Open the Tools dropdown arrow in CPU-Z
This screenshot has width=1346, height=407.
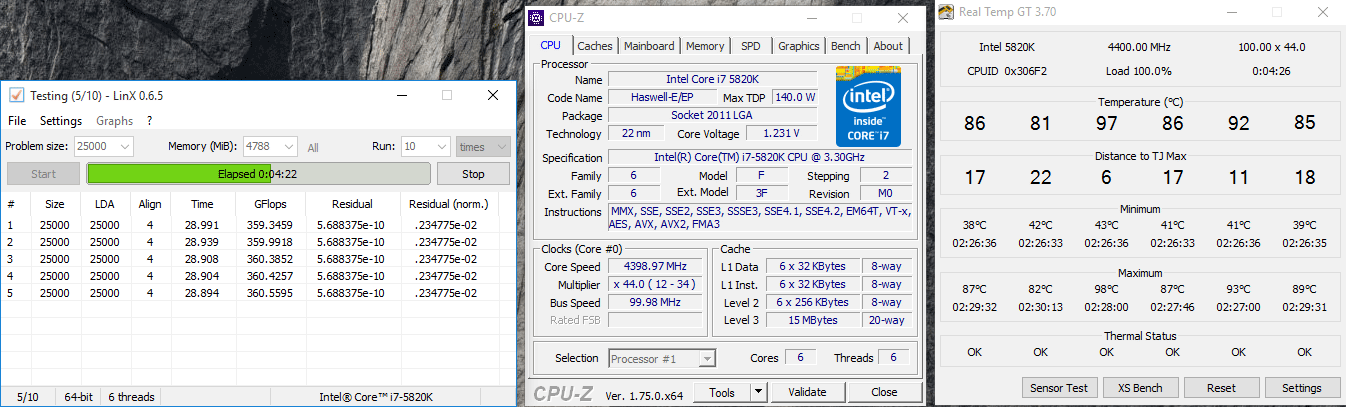tap(759, 393)
